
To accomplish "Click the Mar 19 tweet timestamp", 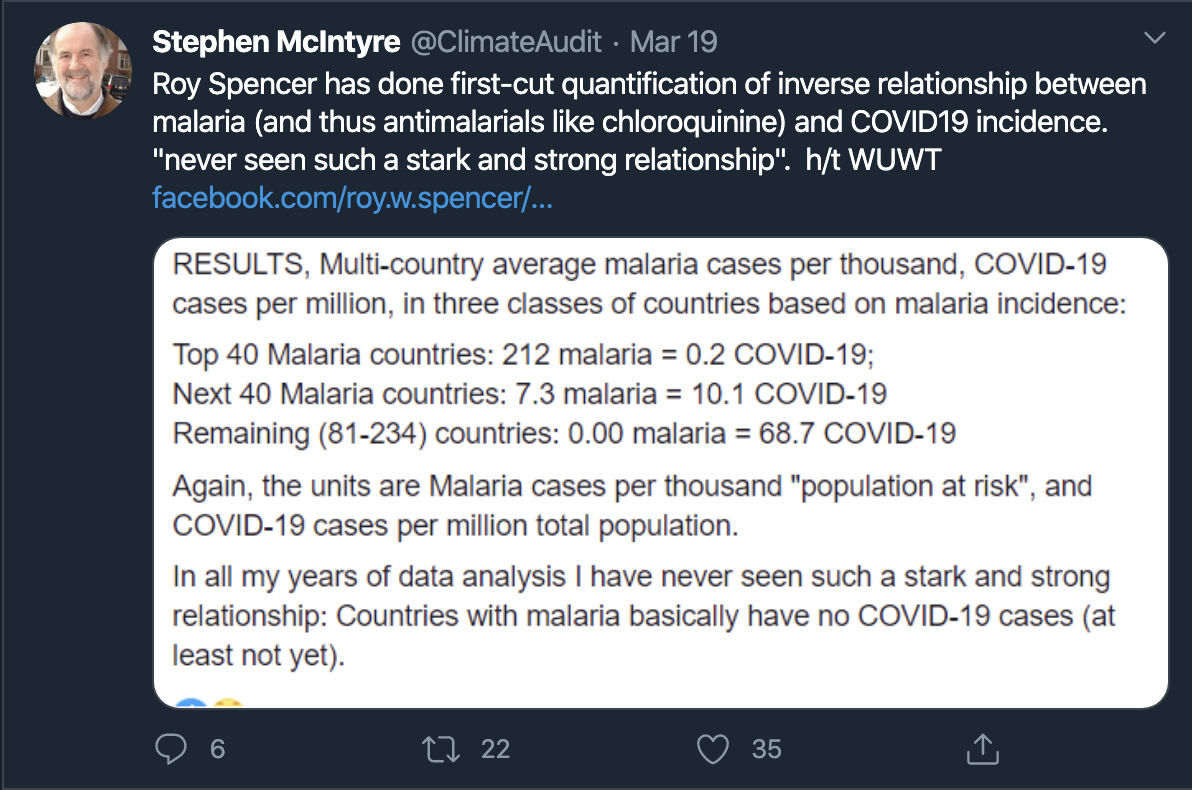I will 674,42.
